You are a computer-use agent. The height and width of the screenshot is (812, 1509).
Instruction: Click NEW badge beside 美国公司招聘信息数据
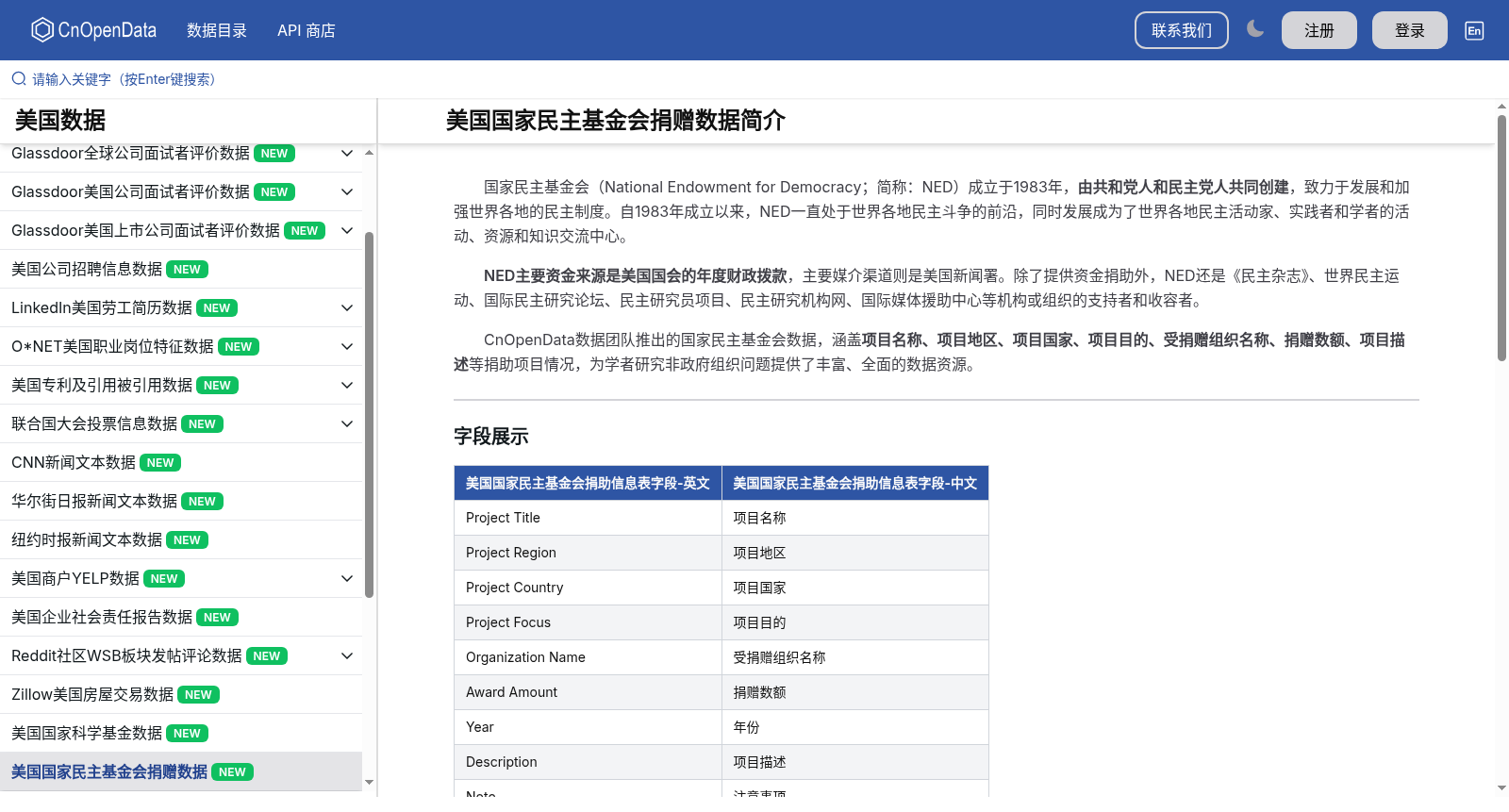pos(187,269)
